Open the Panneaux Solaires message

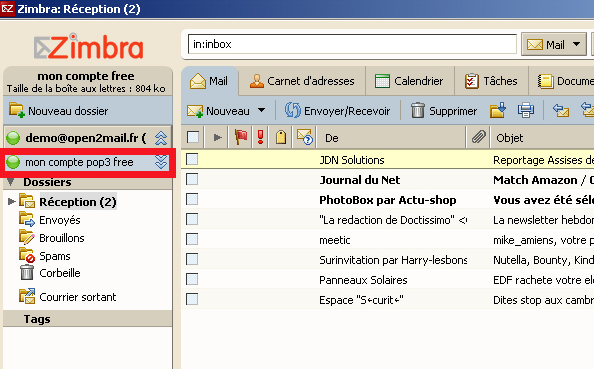[388, 280]
